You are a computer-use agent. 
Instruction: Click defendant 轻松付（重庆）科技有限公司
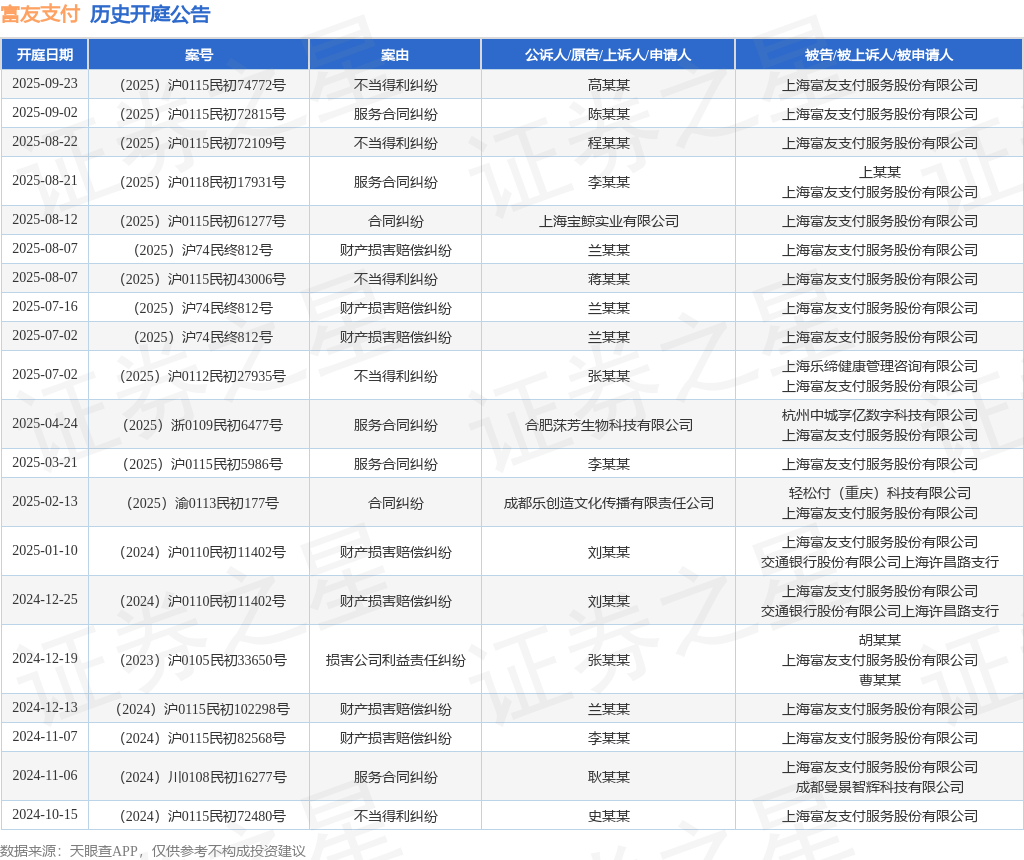click(880, 492)
